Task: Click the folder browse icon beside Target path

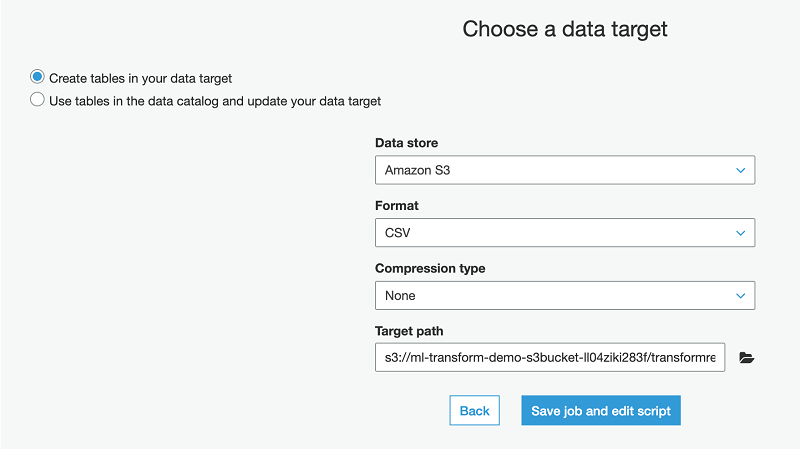Action: (x=746, y=358)
